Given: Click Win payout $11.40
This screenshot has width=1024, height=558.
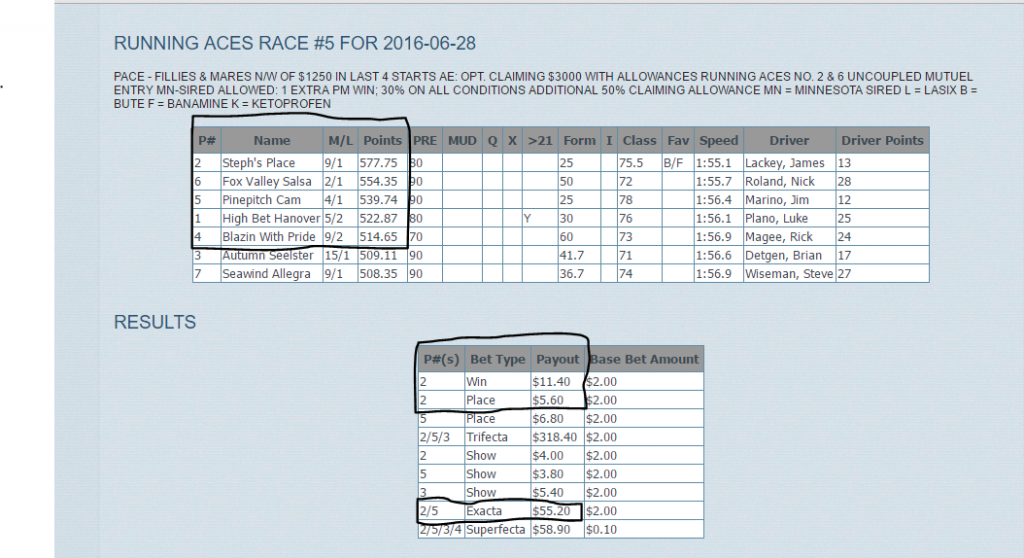Looking at the screenshot, I should 551,382.
